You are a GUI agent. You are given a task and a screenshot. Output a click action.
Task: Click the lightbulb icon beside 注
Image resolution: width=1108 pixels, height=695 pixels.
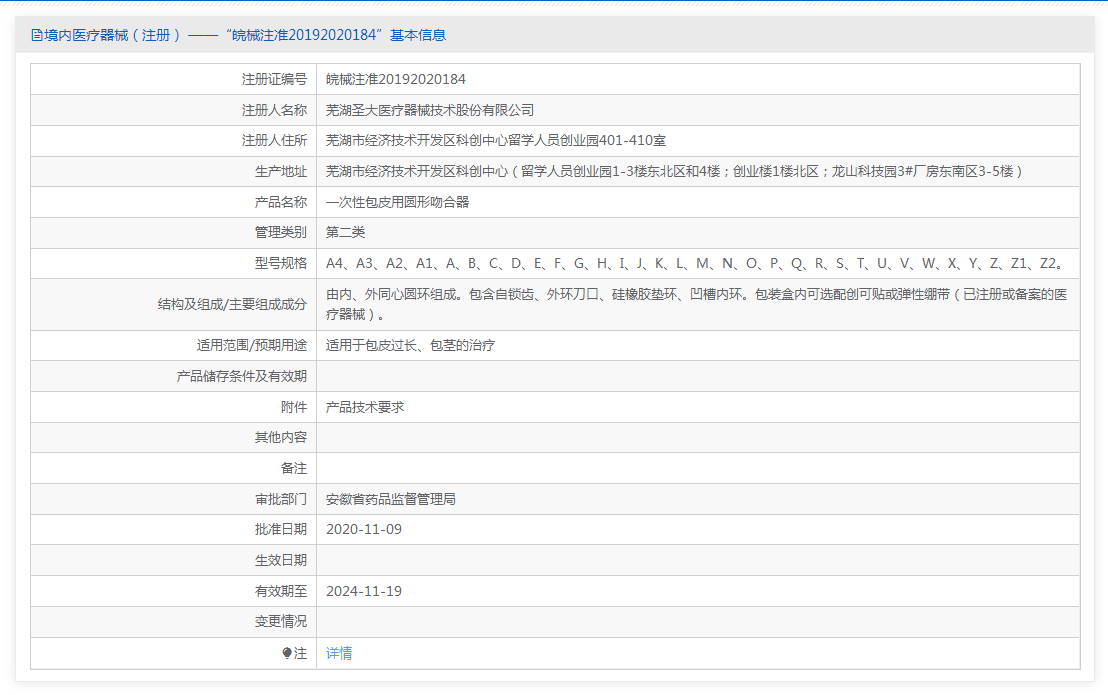287,653
